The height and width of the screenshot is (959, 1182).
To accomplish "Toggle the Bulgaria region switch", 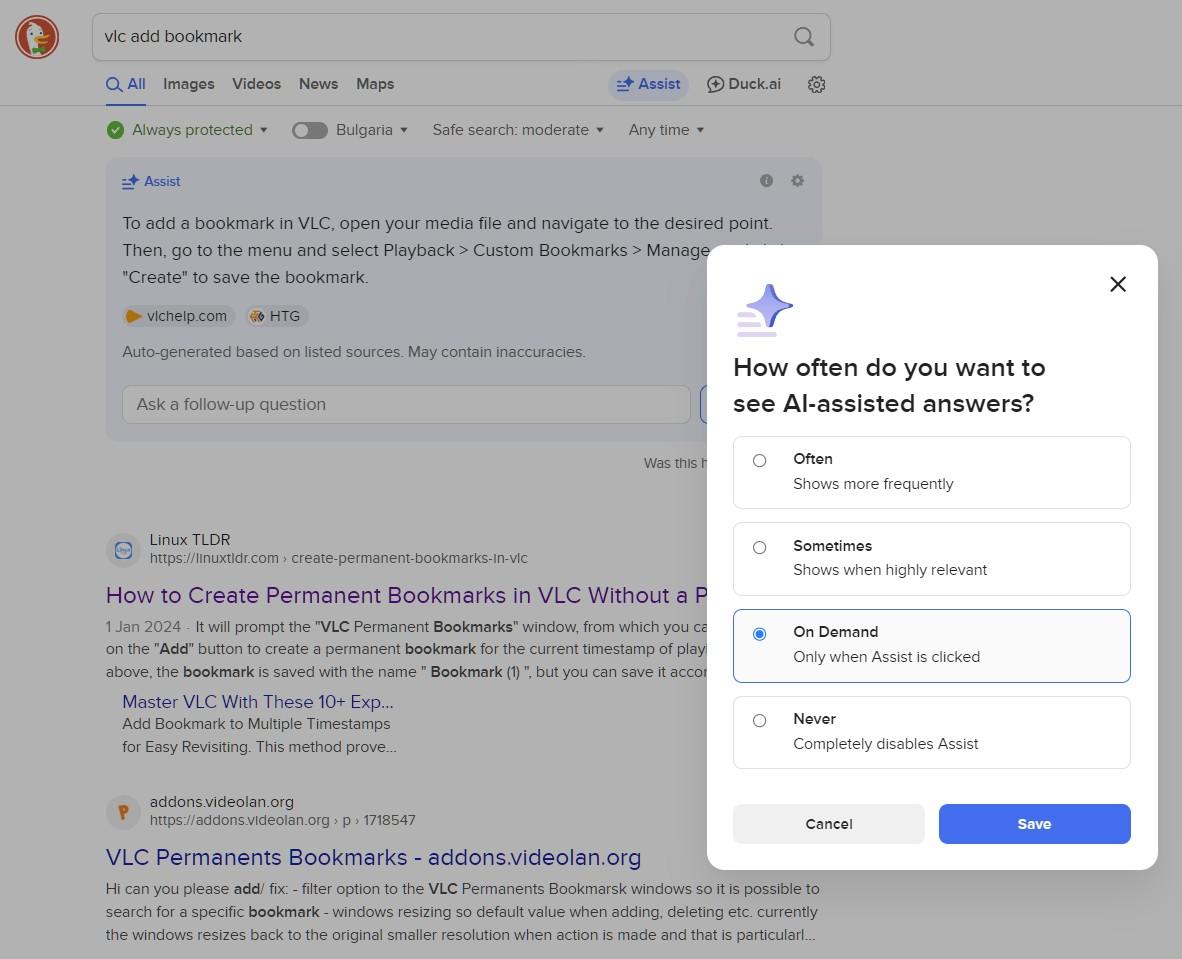I will tap(309, 130).
